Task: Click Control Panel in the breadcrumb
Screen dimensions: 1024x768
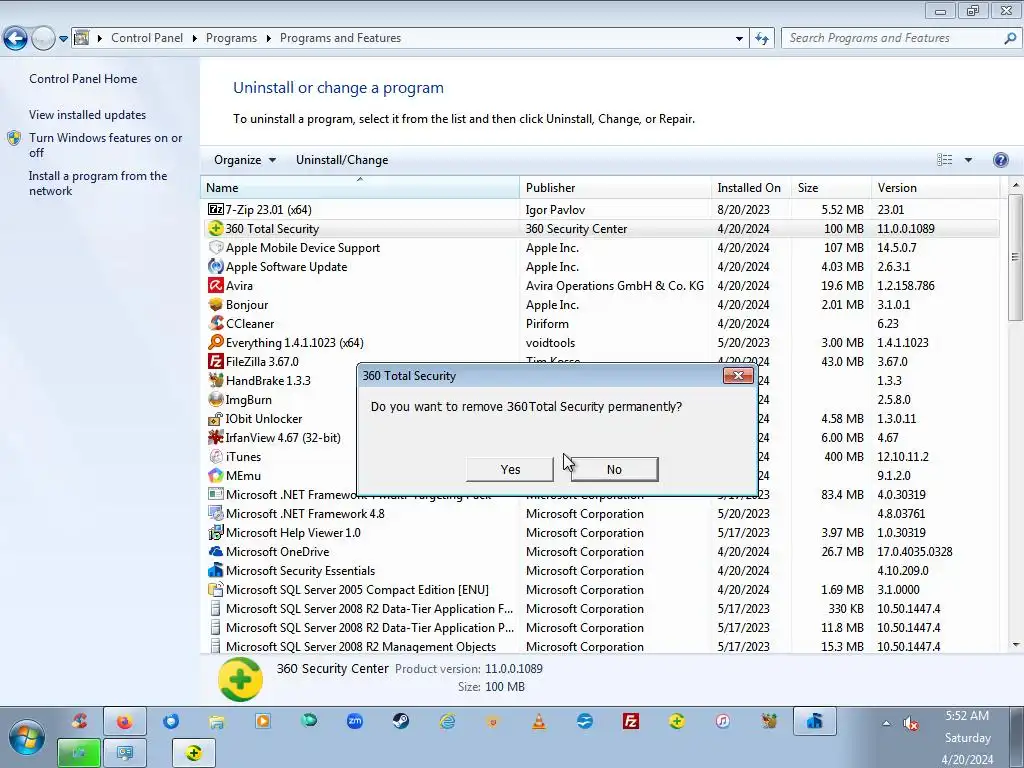Action: click(147, 38)
